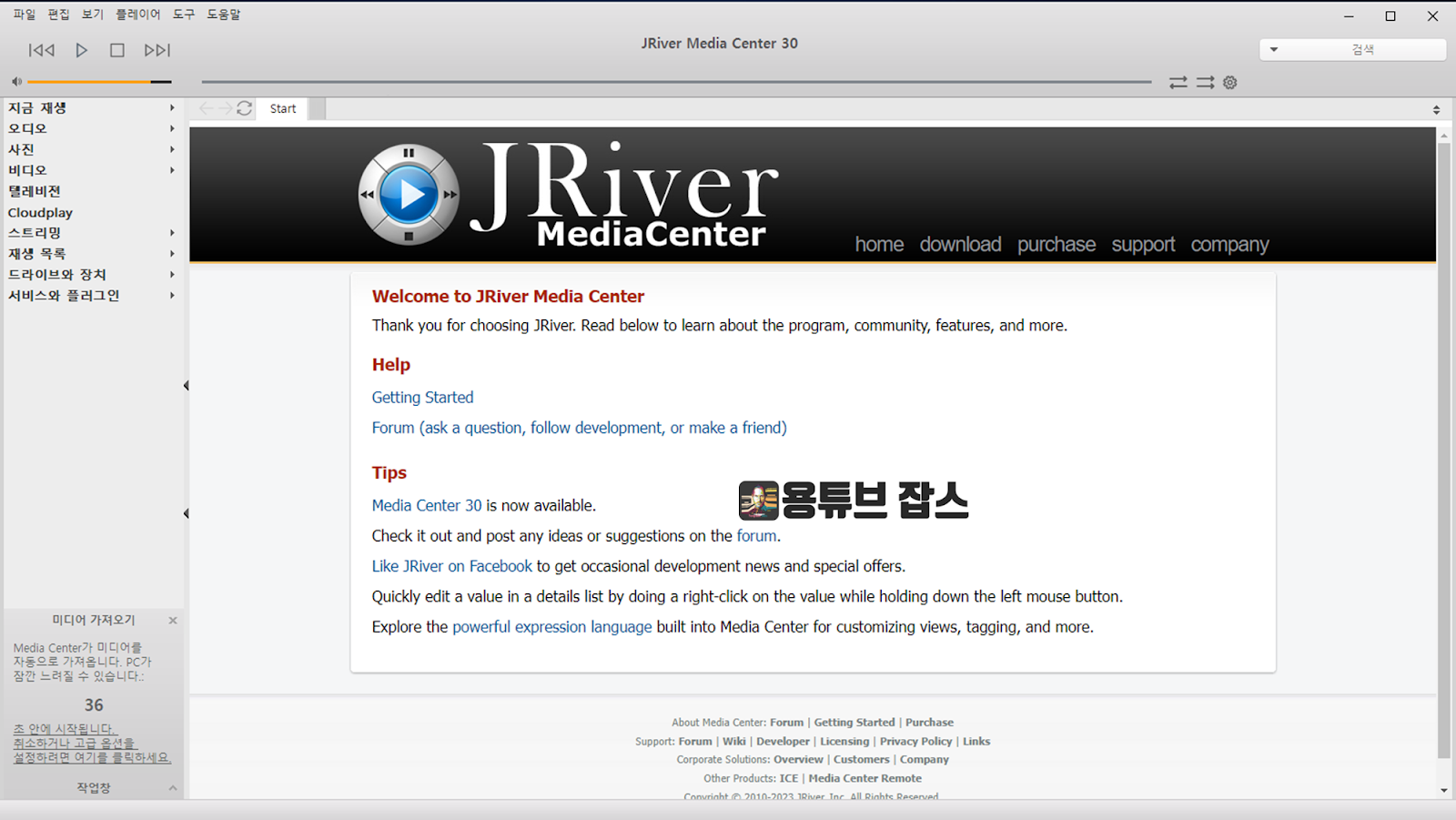
Task: Open the Media Center Remote footer link
Action: pos(864,779)
